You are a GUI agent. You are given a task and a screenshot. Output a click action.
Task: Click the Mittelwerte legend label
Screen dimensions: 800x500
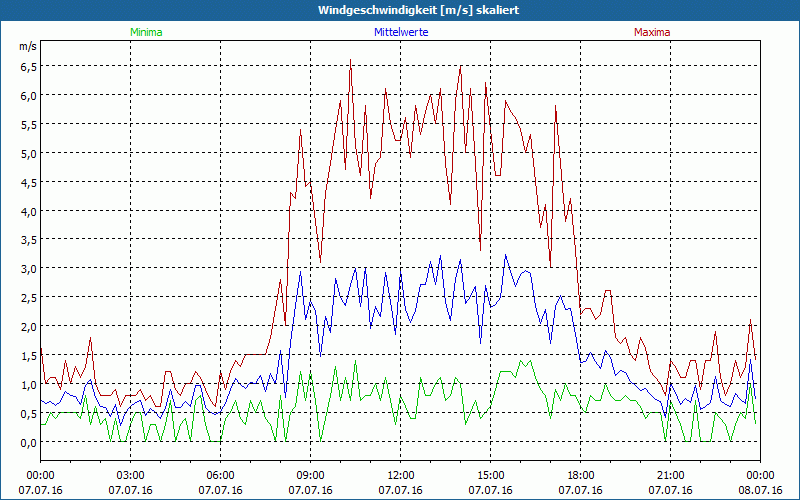coord(401,32)
